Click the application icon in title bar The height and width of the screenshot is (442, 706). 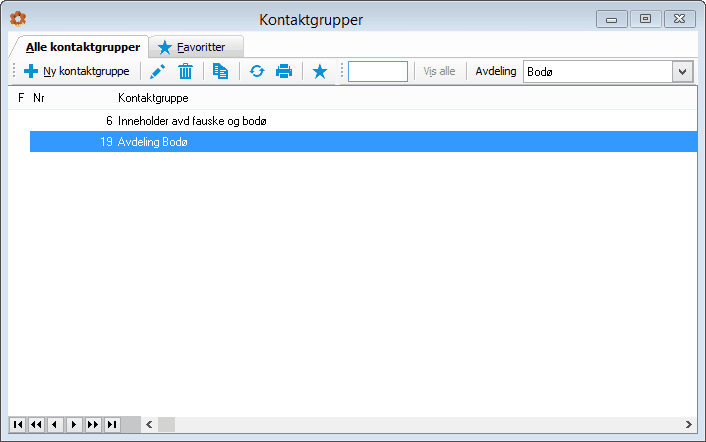point(18,19)
